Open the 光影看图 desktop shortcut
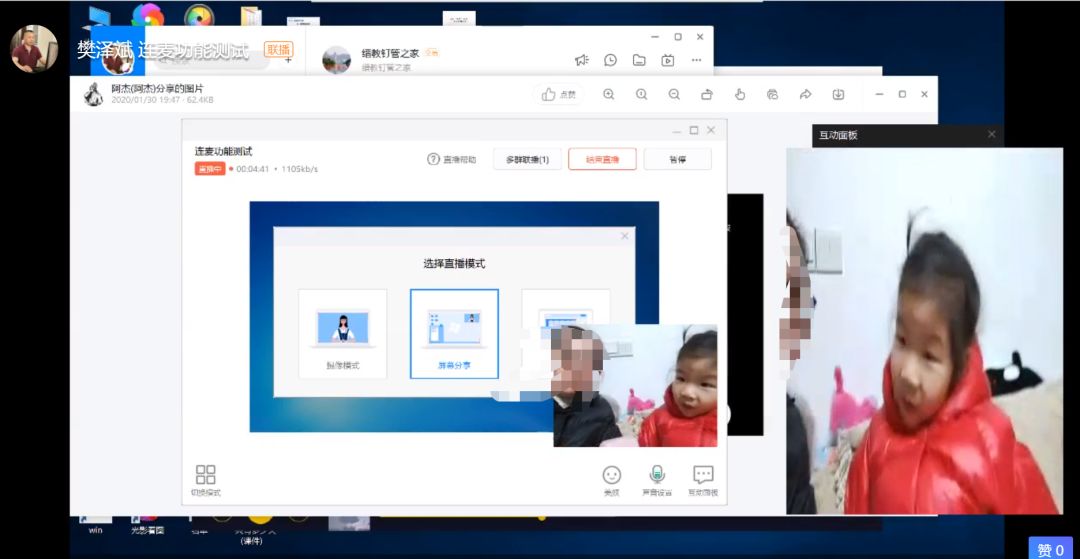 pyautogui.click(x=147, y=523)
